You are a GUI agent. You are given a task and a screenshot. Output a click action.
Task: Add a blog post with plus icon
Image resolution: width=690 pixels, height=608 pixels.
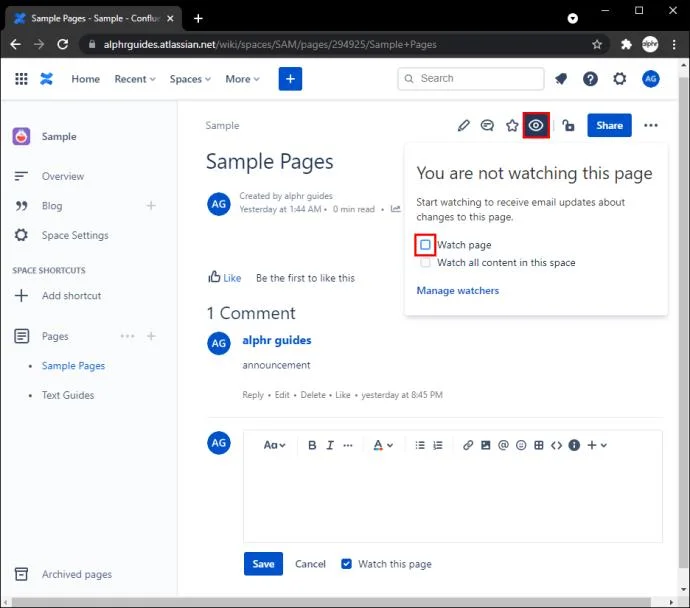(151, 205)
